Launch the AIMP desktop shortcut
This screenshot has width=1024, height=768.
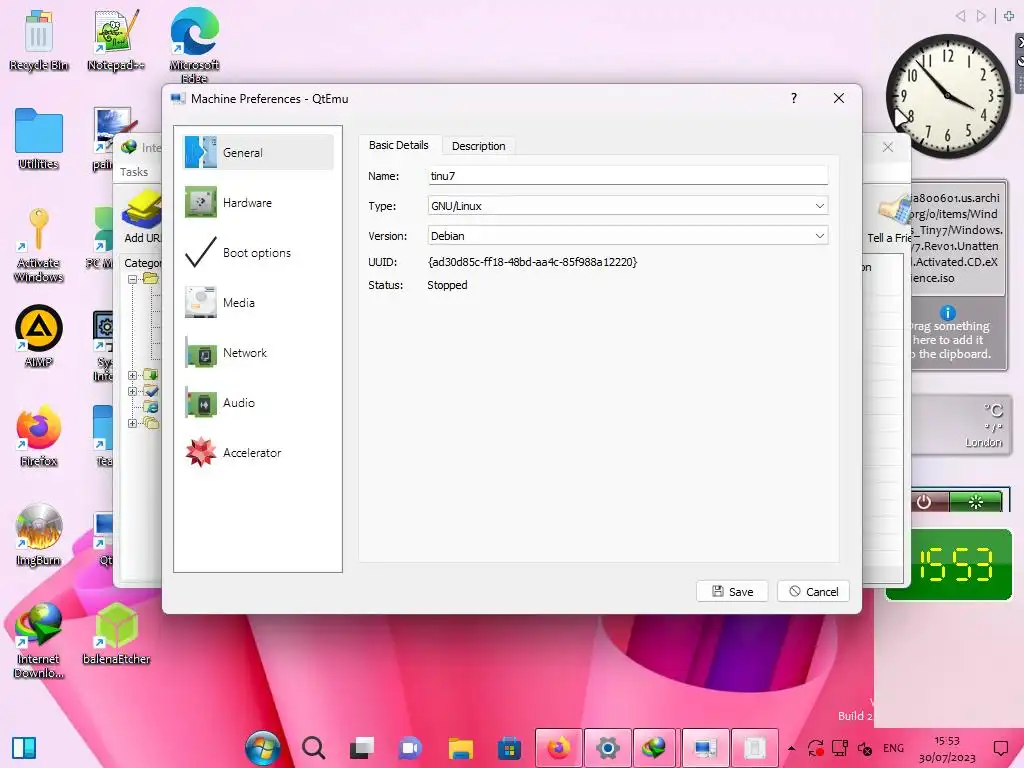(39, 337)
